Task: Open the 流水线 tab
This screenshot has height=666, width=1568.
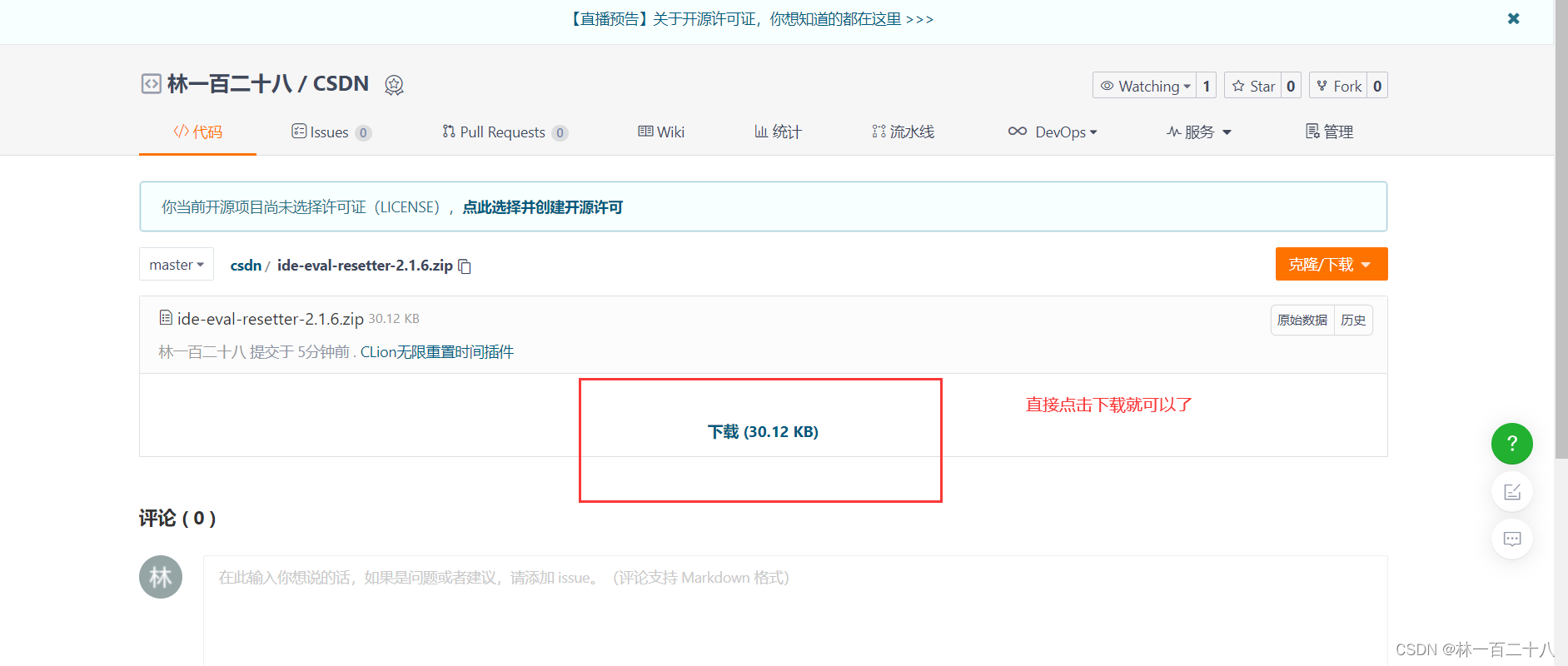Action: coord(903,132)
